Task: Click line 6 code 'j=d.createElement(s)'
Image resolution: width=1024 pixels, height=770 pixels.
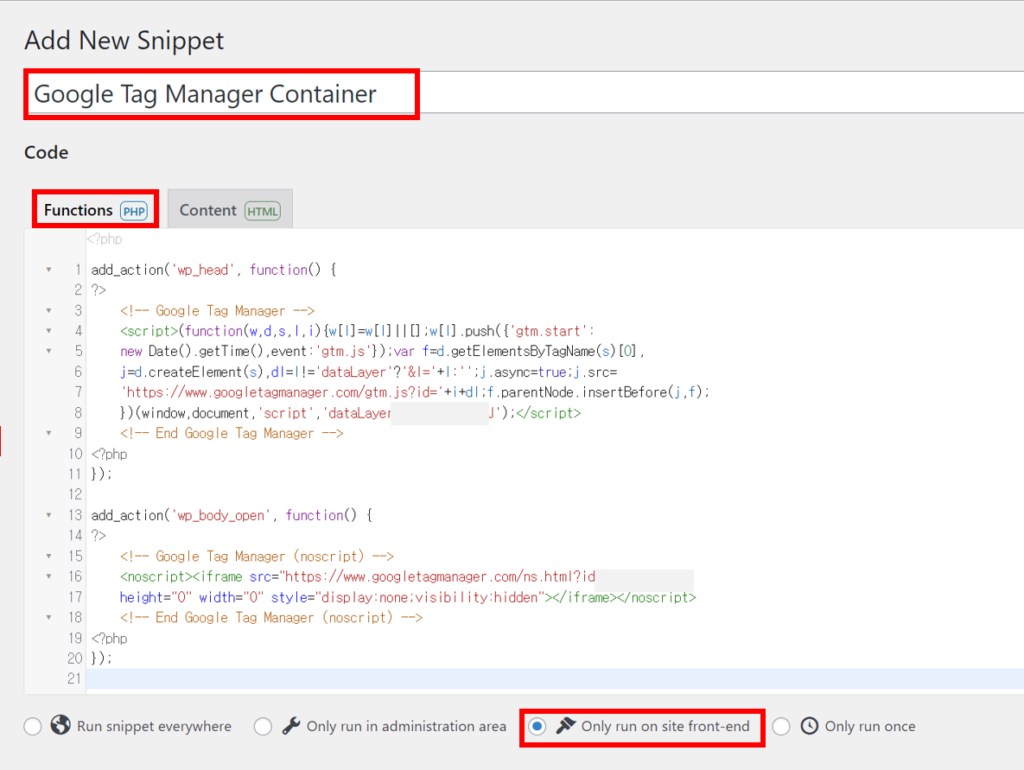Action: coord(191,372)
